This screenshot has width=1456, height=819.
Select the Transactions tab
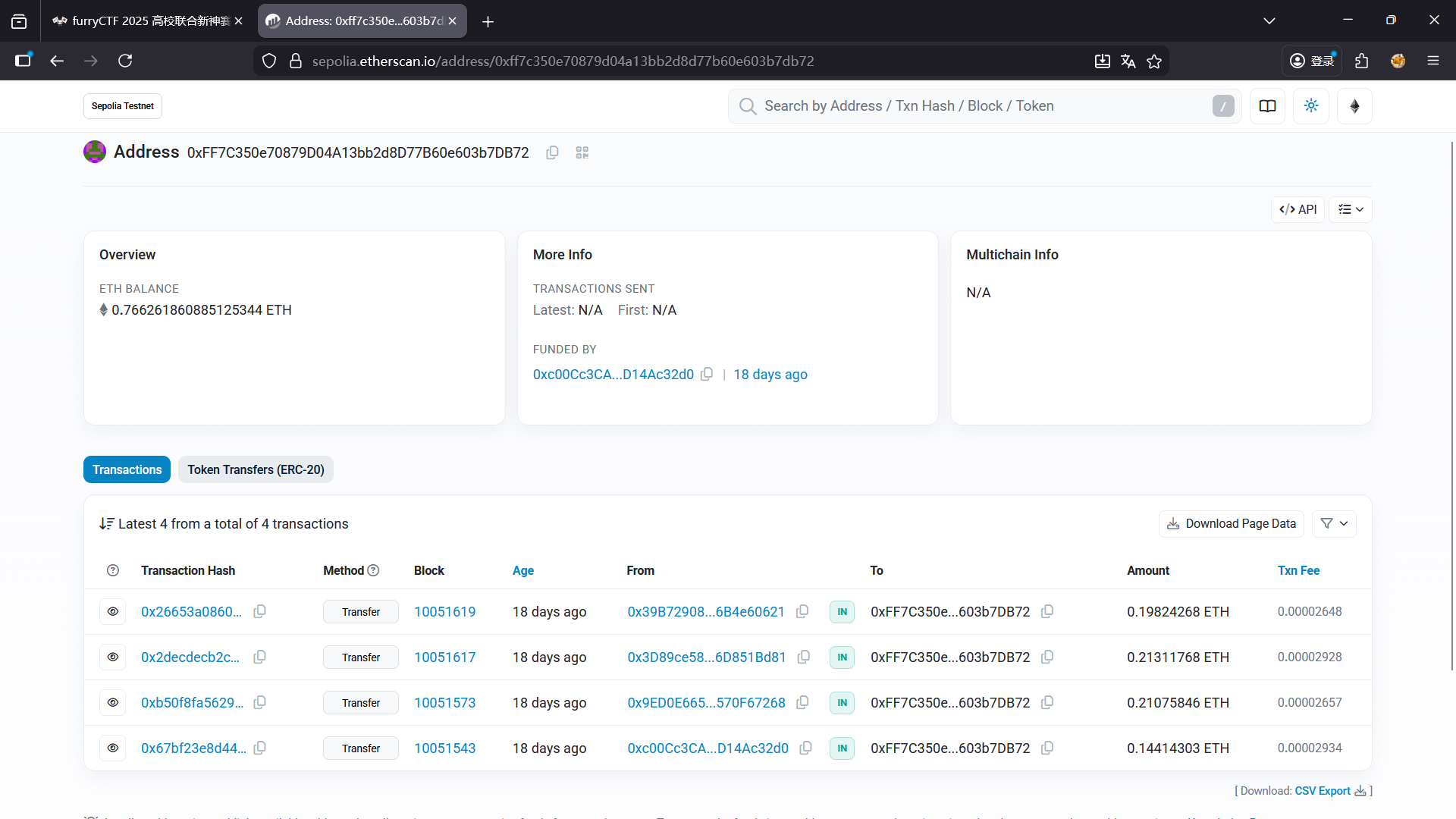click(127, 469)
